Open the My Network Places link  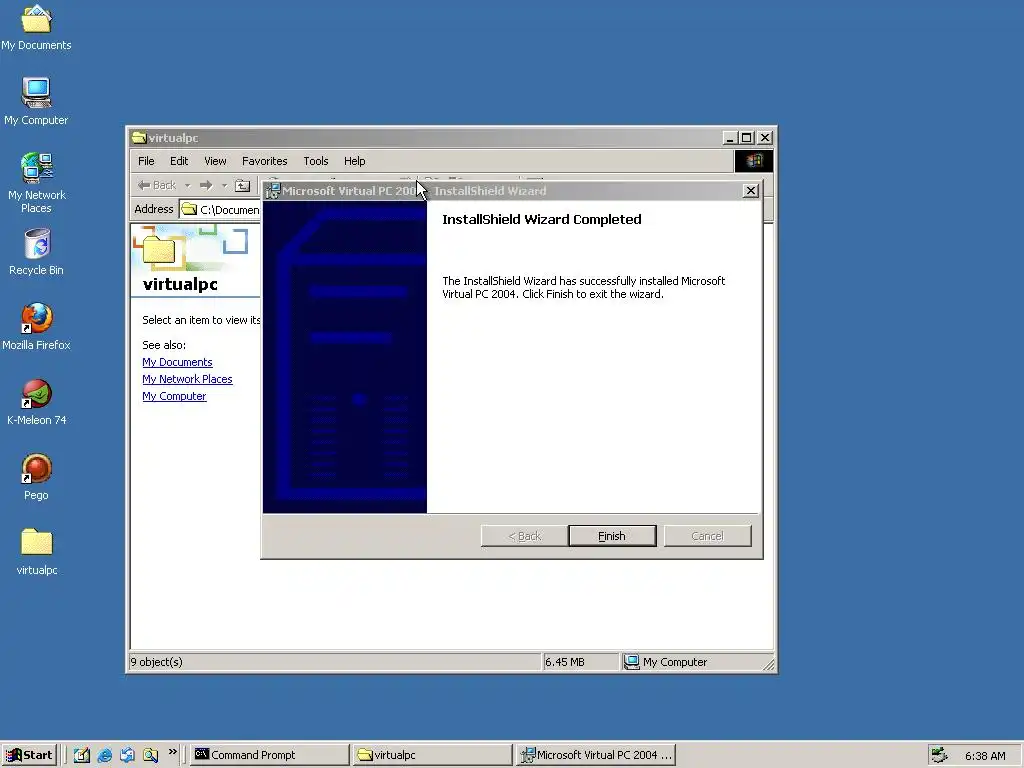point(187,379)
